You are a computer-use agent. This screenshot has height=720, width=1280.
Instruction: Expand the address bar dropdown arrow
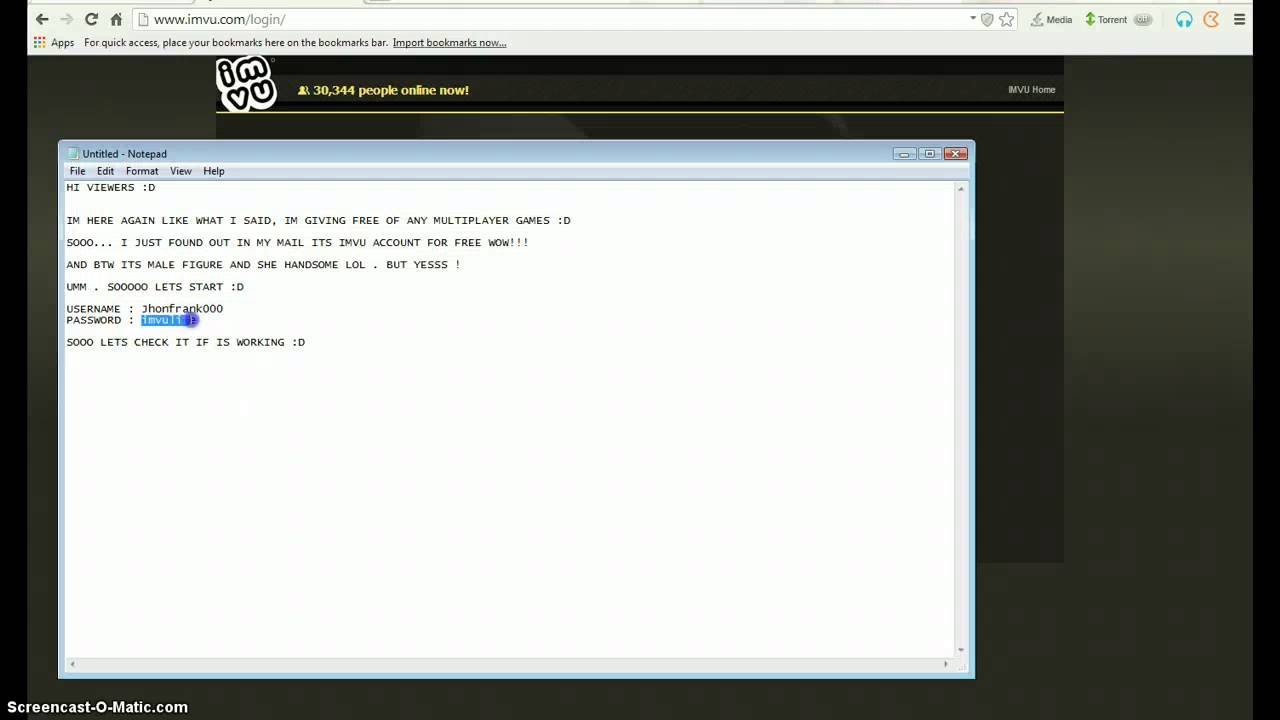click(972, 19)
